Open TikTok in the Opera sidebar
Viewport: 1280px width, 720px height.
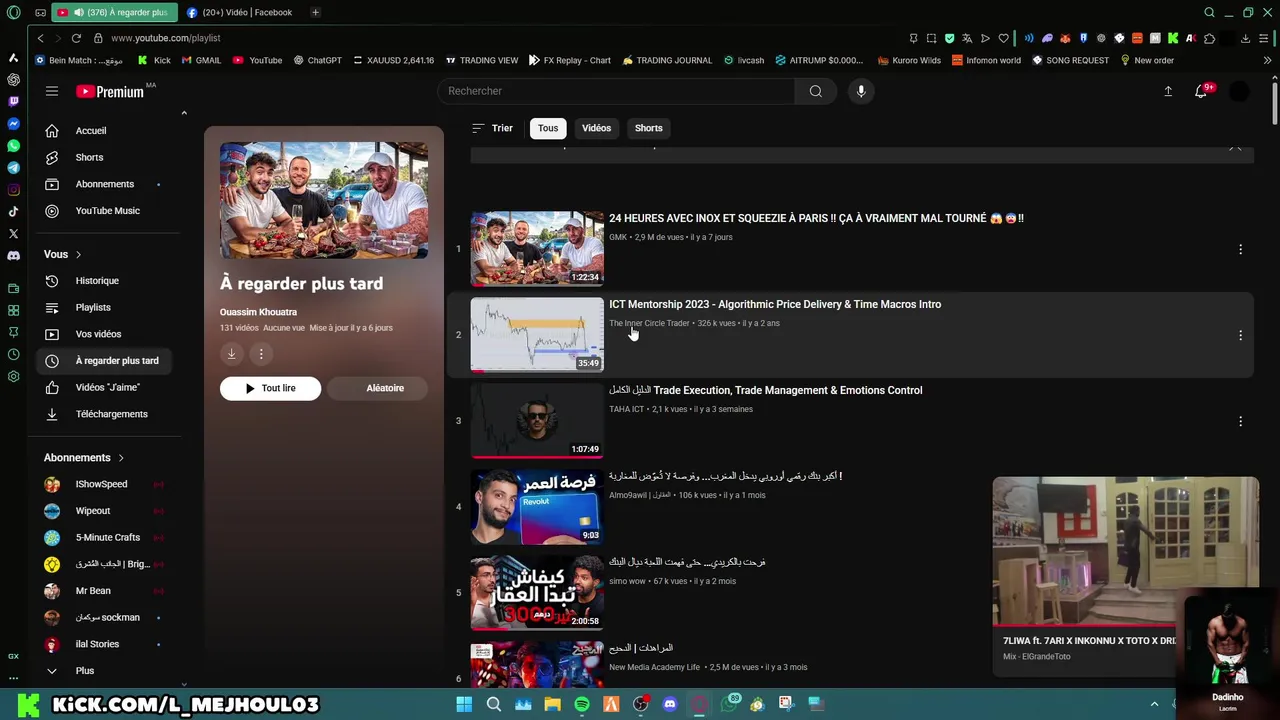(13, 211)
